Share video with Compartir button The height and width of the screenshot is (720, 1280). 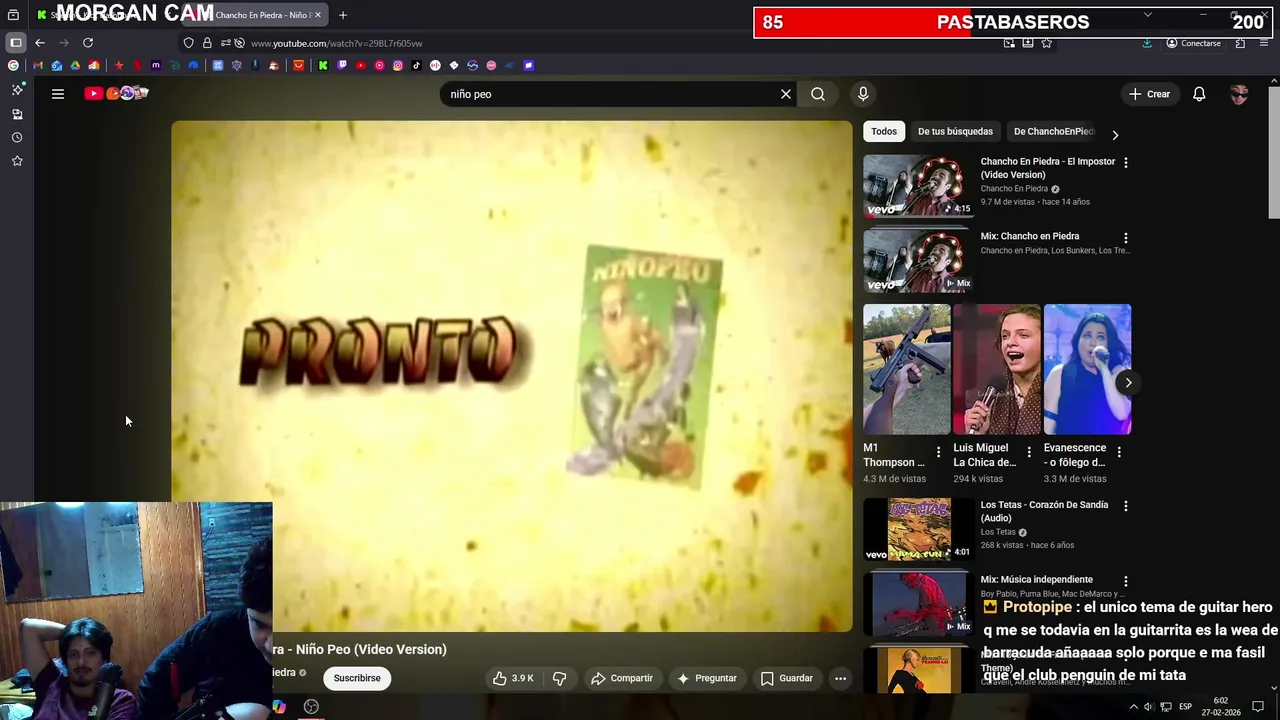pyautogui.click(x=622, y=678)
